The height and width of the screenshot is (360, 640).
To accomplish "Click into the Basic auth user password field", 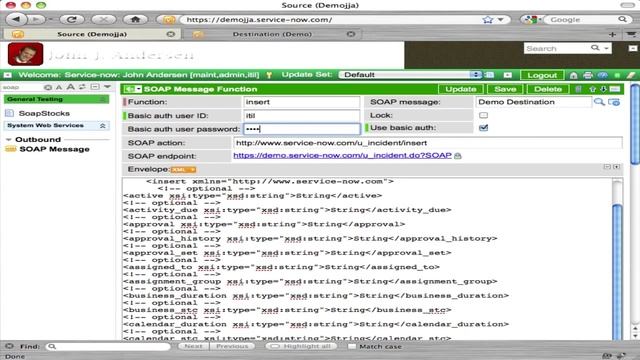I will pyautogui.click(x=302, y=129).
